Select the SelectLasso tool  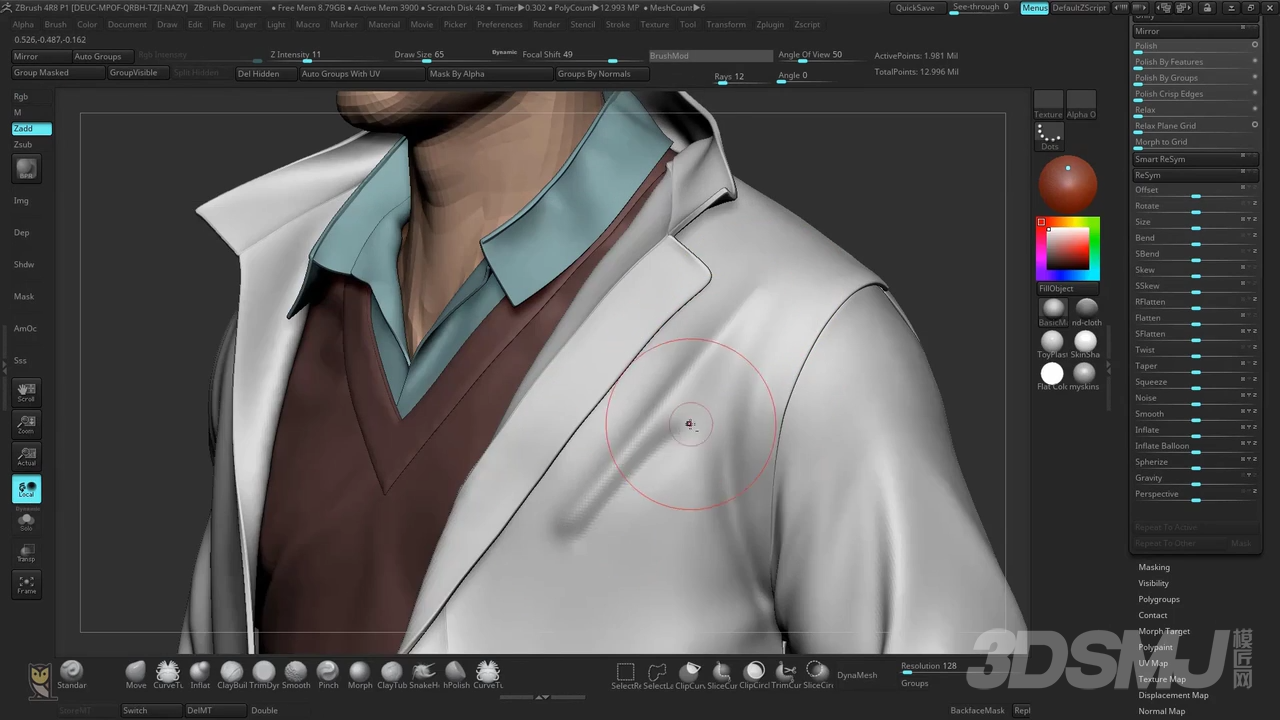658,675
